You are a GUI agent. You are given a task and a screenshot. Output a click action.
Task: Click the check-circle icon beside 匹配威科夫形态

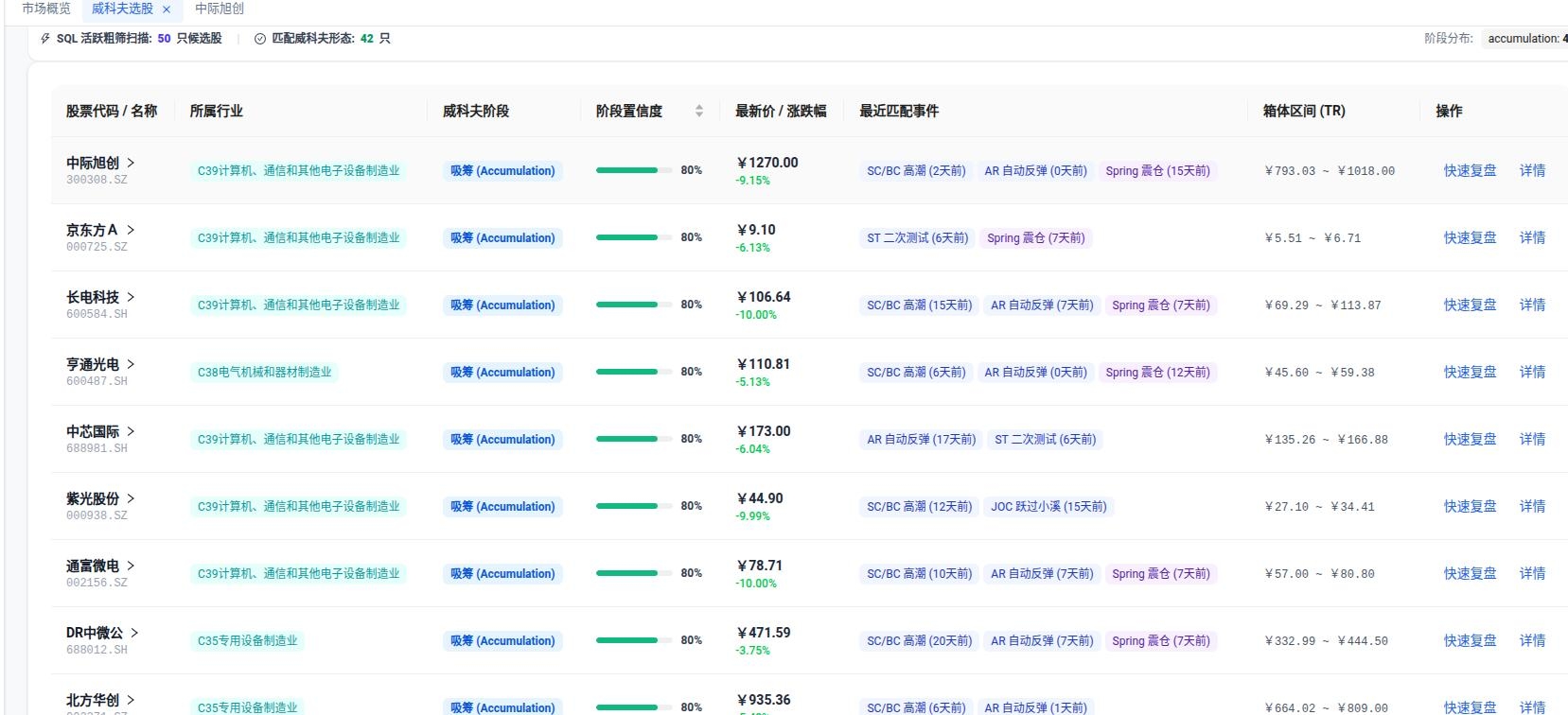coord(260,39)
